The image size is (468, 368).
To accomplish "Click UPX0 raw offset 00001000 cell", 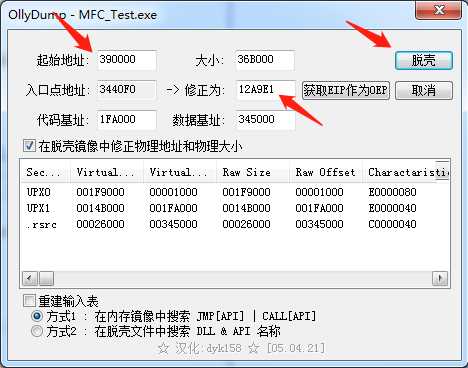I will click(x=319, y=192).
